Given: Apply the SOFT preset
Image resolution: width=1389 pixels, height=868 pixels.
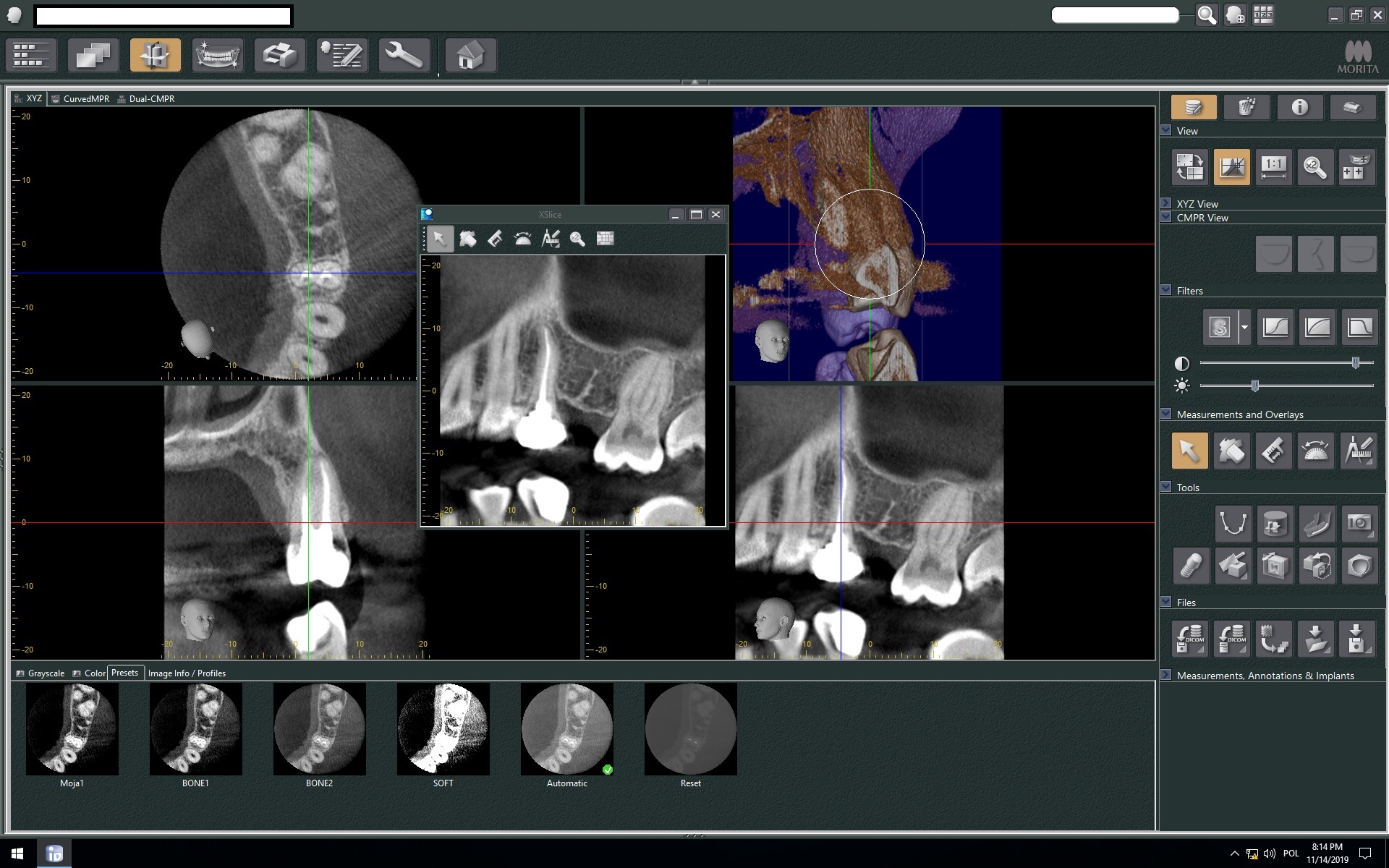Looking at the screenshot, I should click(x=443, y=735).
